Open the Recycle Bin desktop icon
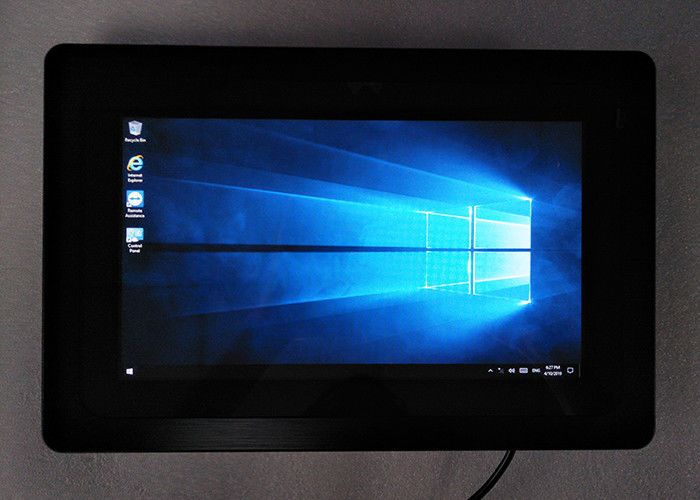The width and height of the screenshot is (700, 500). 135,131
